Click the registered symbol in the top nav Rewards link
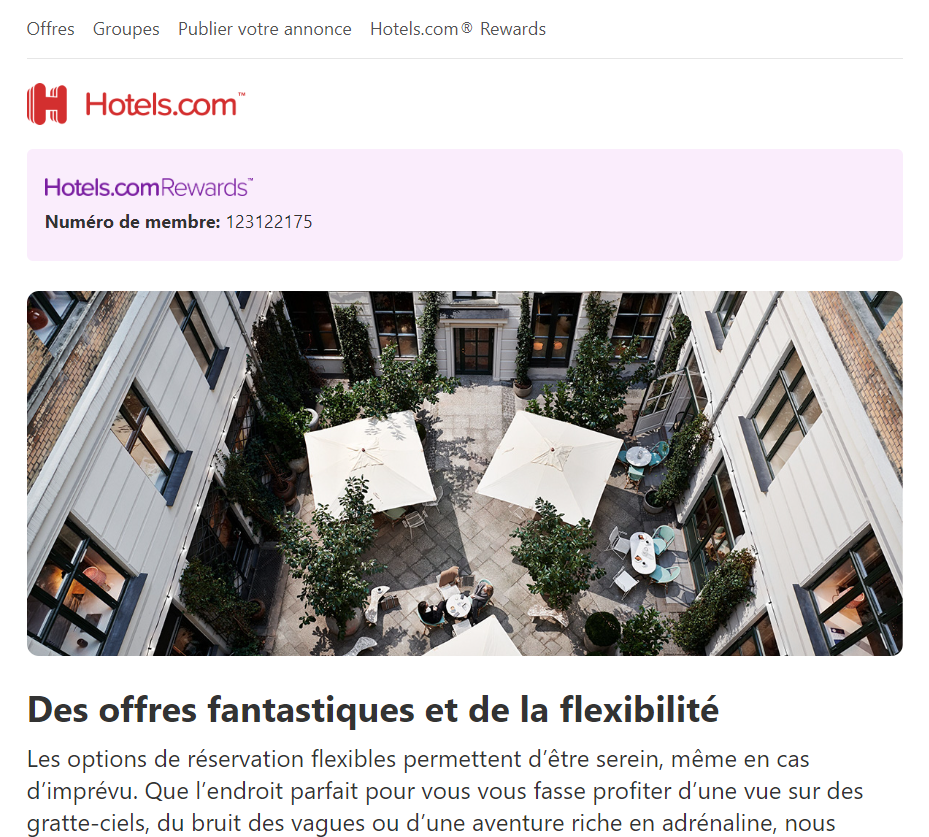Viewport: 929px width, 837px height. coord(467,27)
